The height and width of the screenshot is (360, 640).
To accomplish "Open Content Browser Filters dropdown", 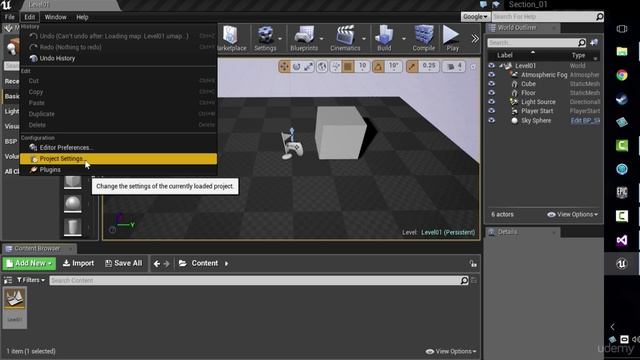I will [x=31, y=280].
